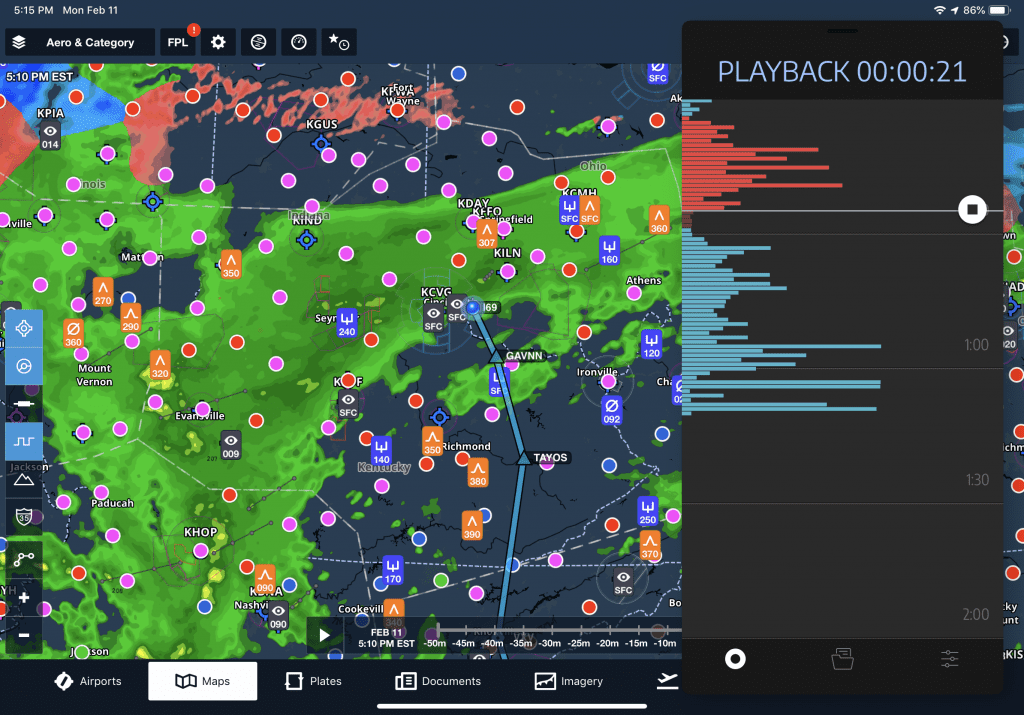The width and height of the screenshot is (1024, 715).
Task: Toggle the map orientation icon in the sidebar
Action: click(x=23, y=367)
